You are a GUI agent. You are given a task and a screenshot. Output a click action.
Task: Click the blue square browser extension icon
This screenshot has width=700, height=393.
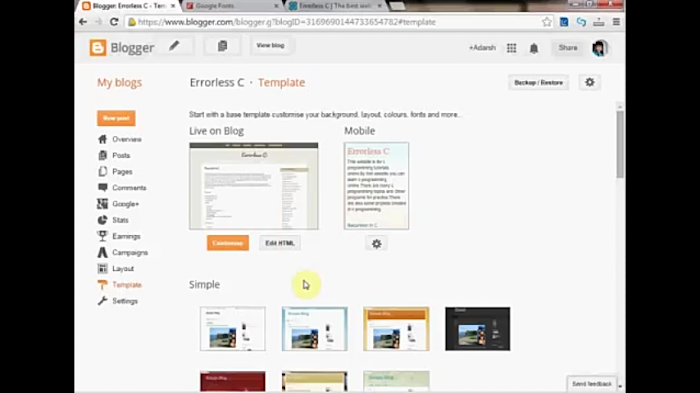pyautogui.click(x=564, y=22)
